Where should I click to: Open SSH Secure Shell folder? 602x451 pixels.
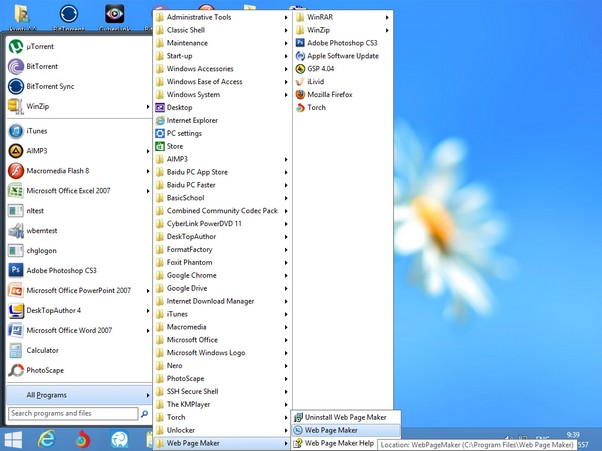coord(222,392)
